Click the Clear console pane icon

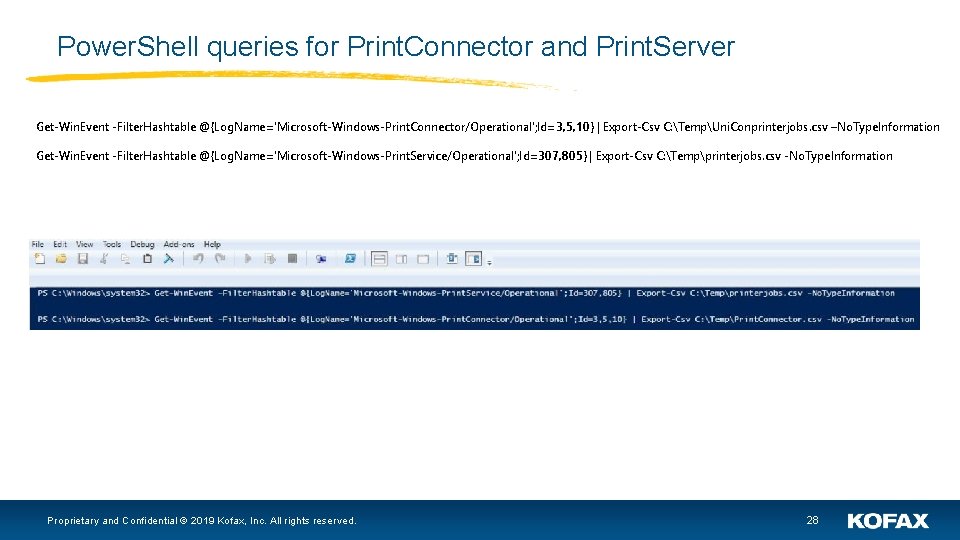(168, 258)
